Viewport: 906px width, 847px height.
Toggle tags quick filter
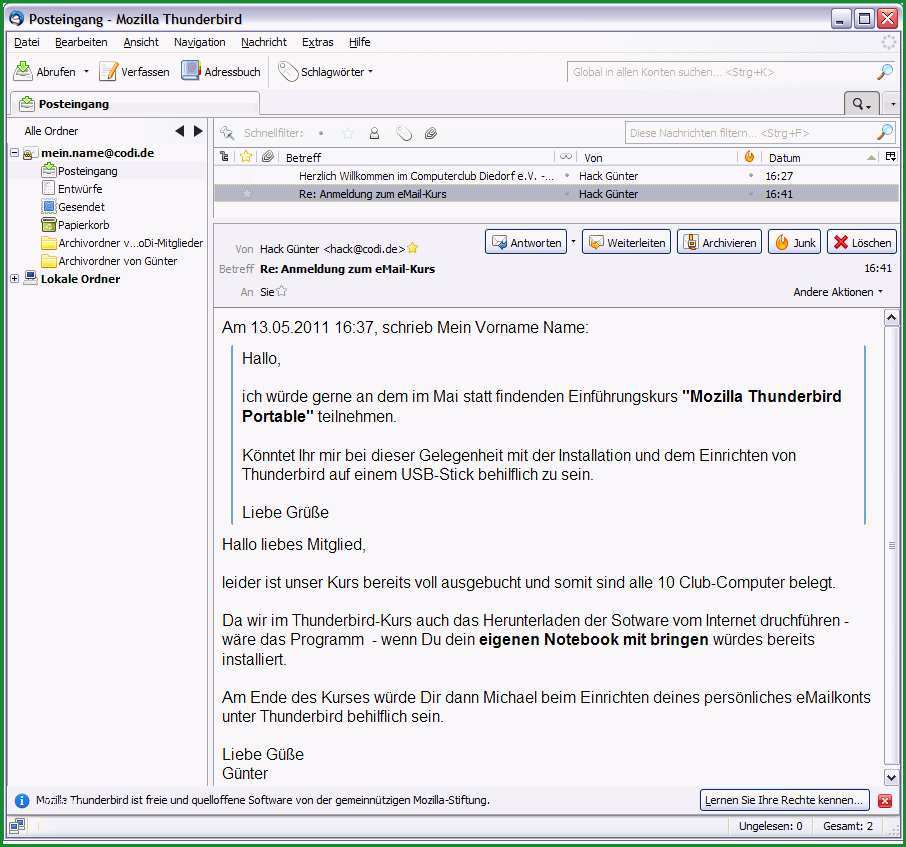[404, 133]
